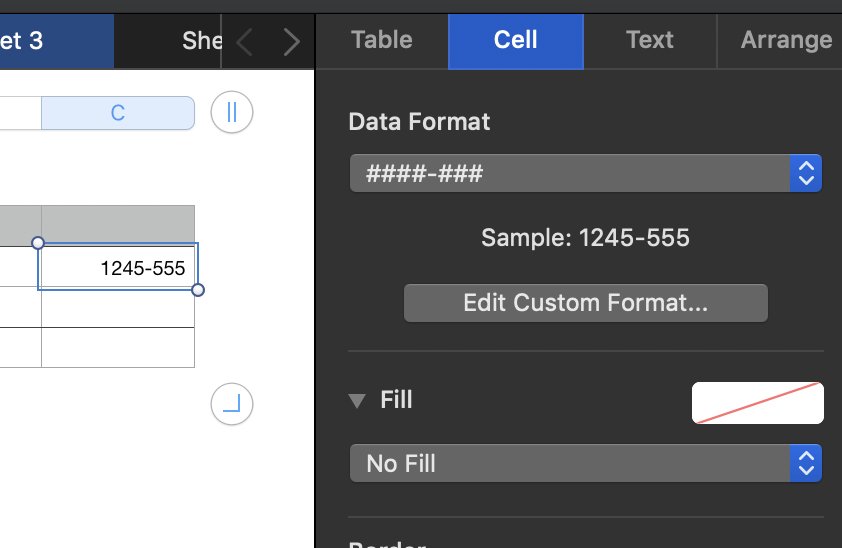Screen dimensions: 842x548
Task: Collapse the Fill section triangle
Action: [x=357, y=401]
